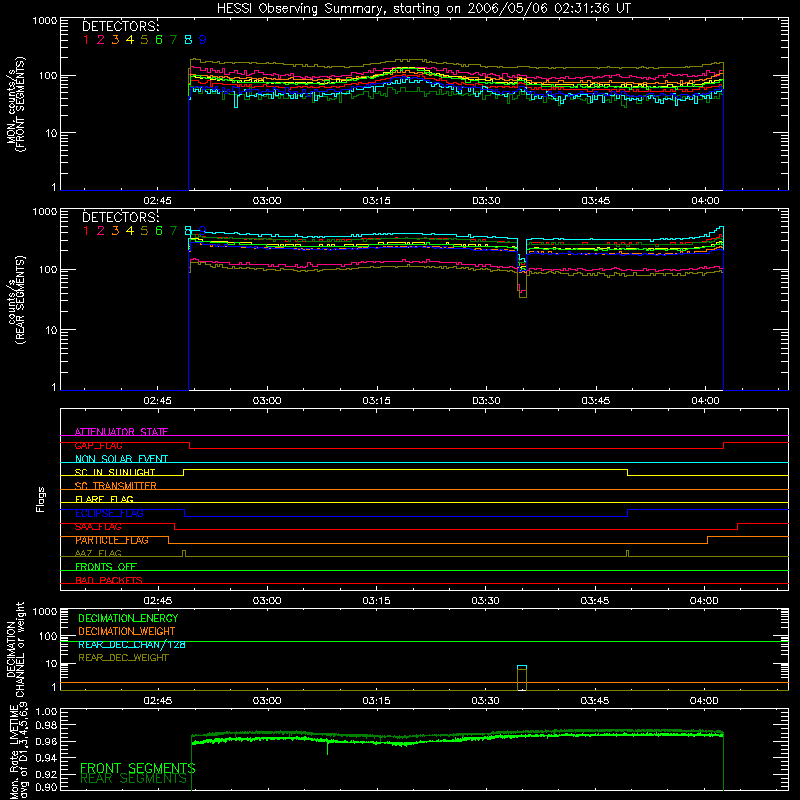
Task: Select yellow detector number 4 in the front segments legend
Action: [x=130, y=40]
